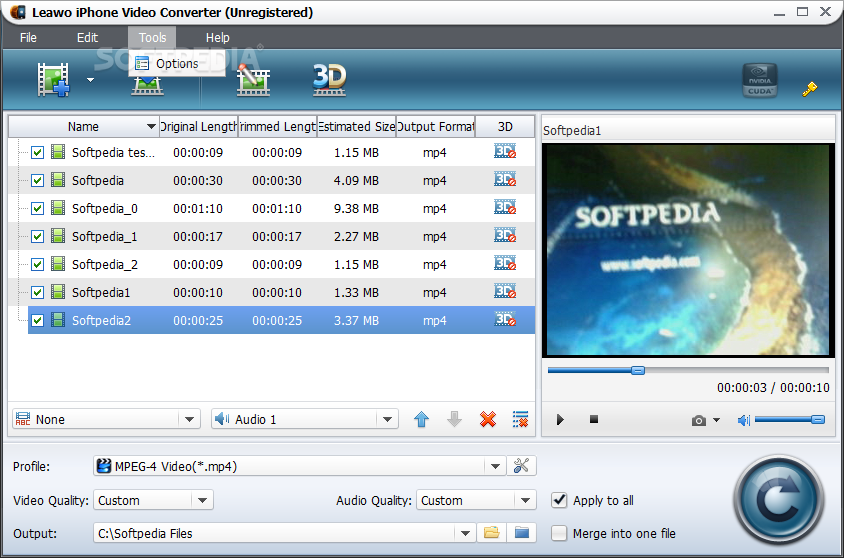Screen dimensions: 844x558
Task: Click the NVIDIA CUDA acceleration icon
Action: pos(759,80)
